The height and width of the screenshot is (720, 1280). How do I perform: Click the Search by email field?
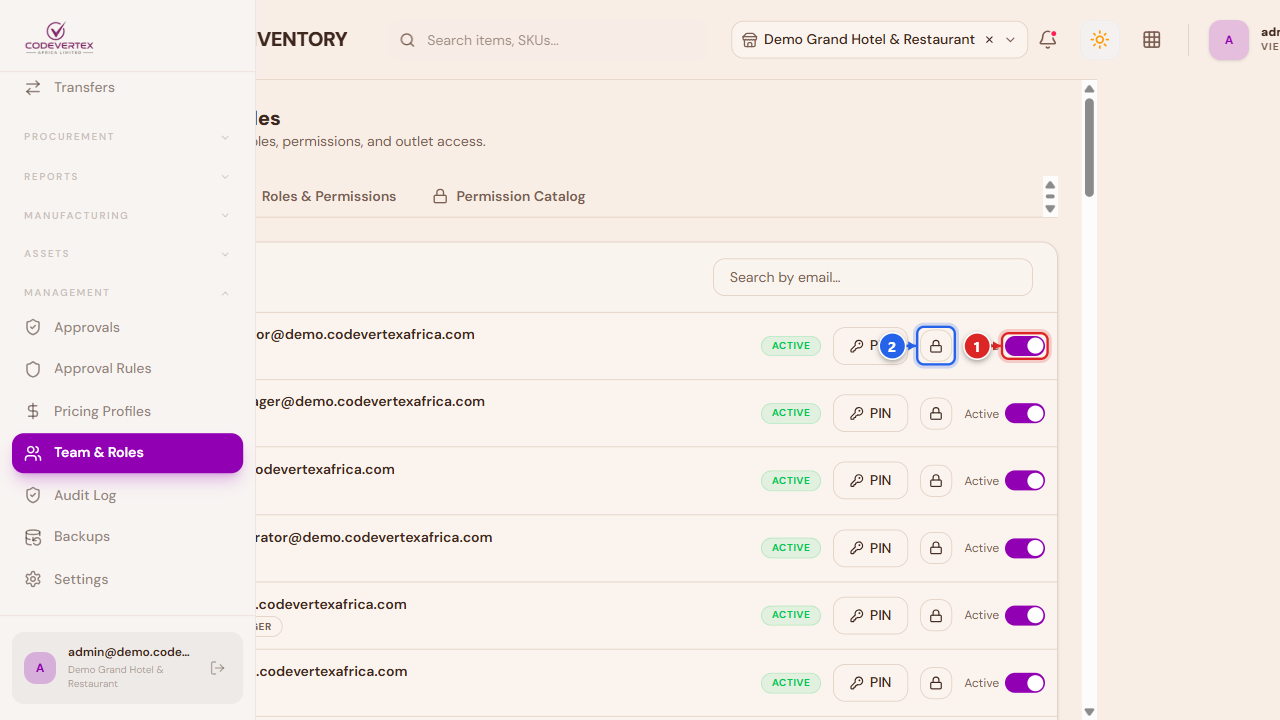click(x=873, y=277)
